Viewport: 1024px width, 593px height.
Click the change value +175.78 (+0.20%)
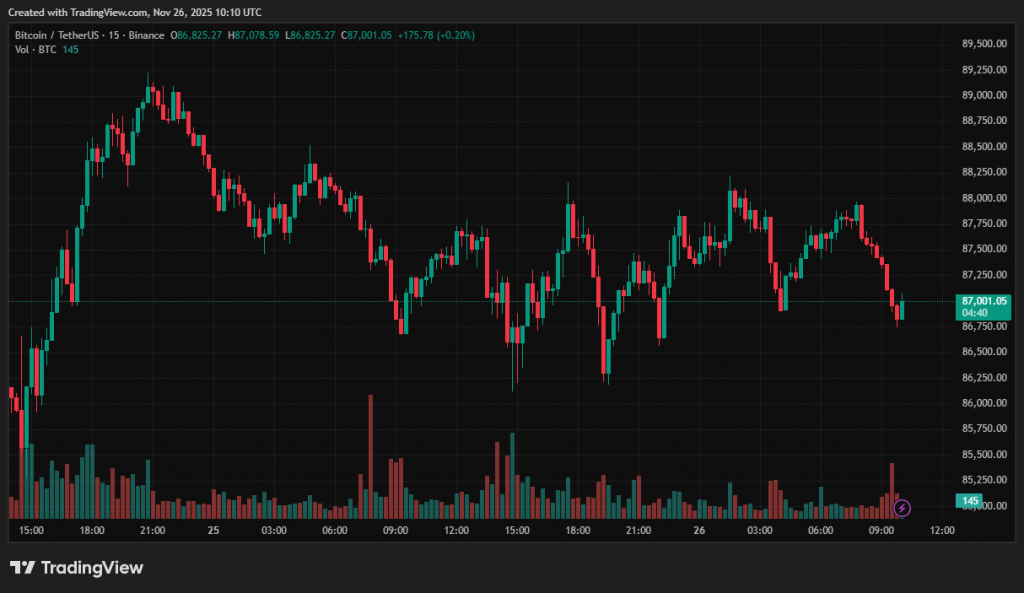[x=435, y=35]
